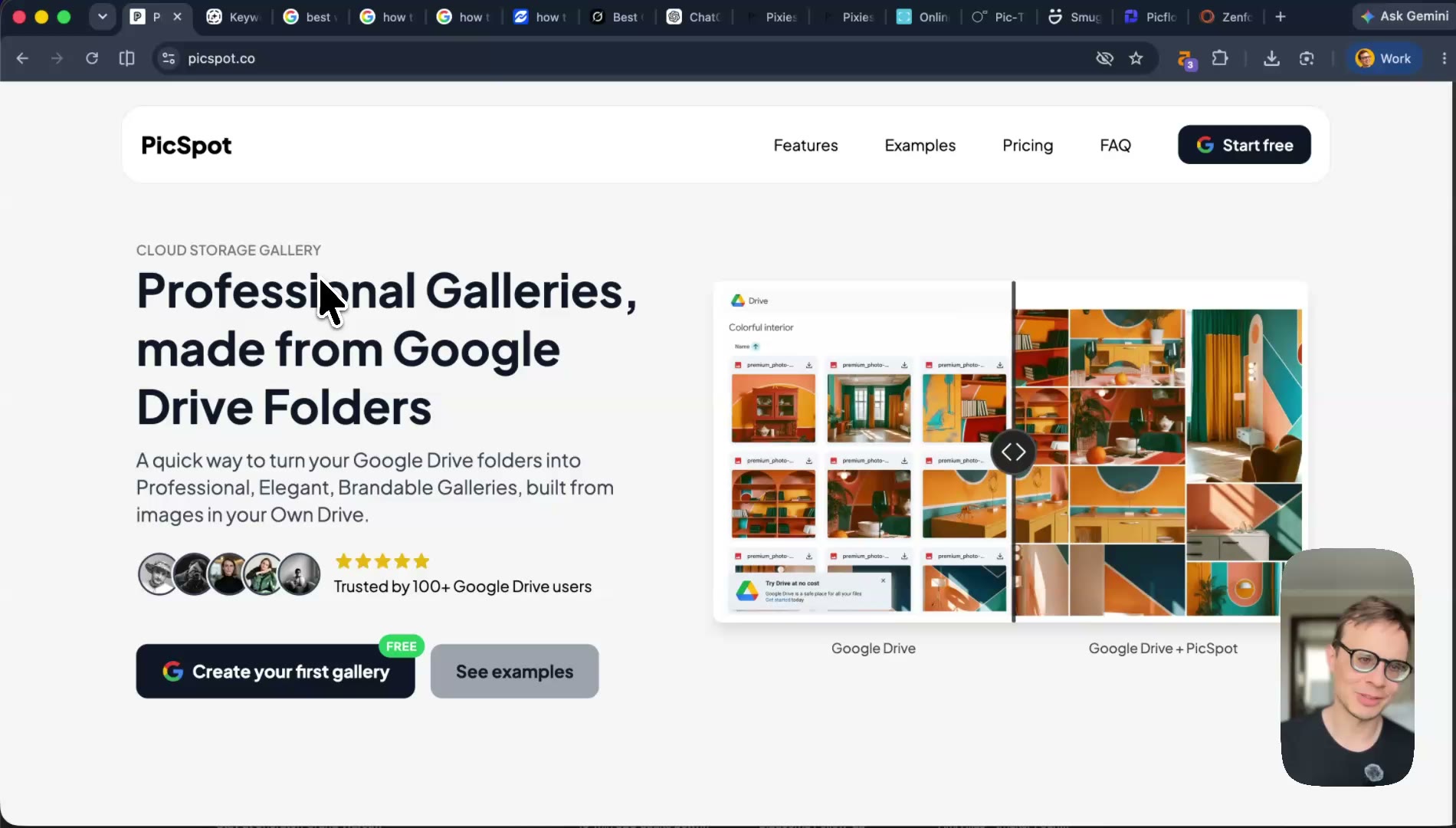Switch to the Smug tab

click(1074, 16)
